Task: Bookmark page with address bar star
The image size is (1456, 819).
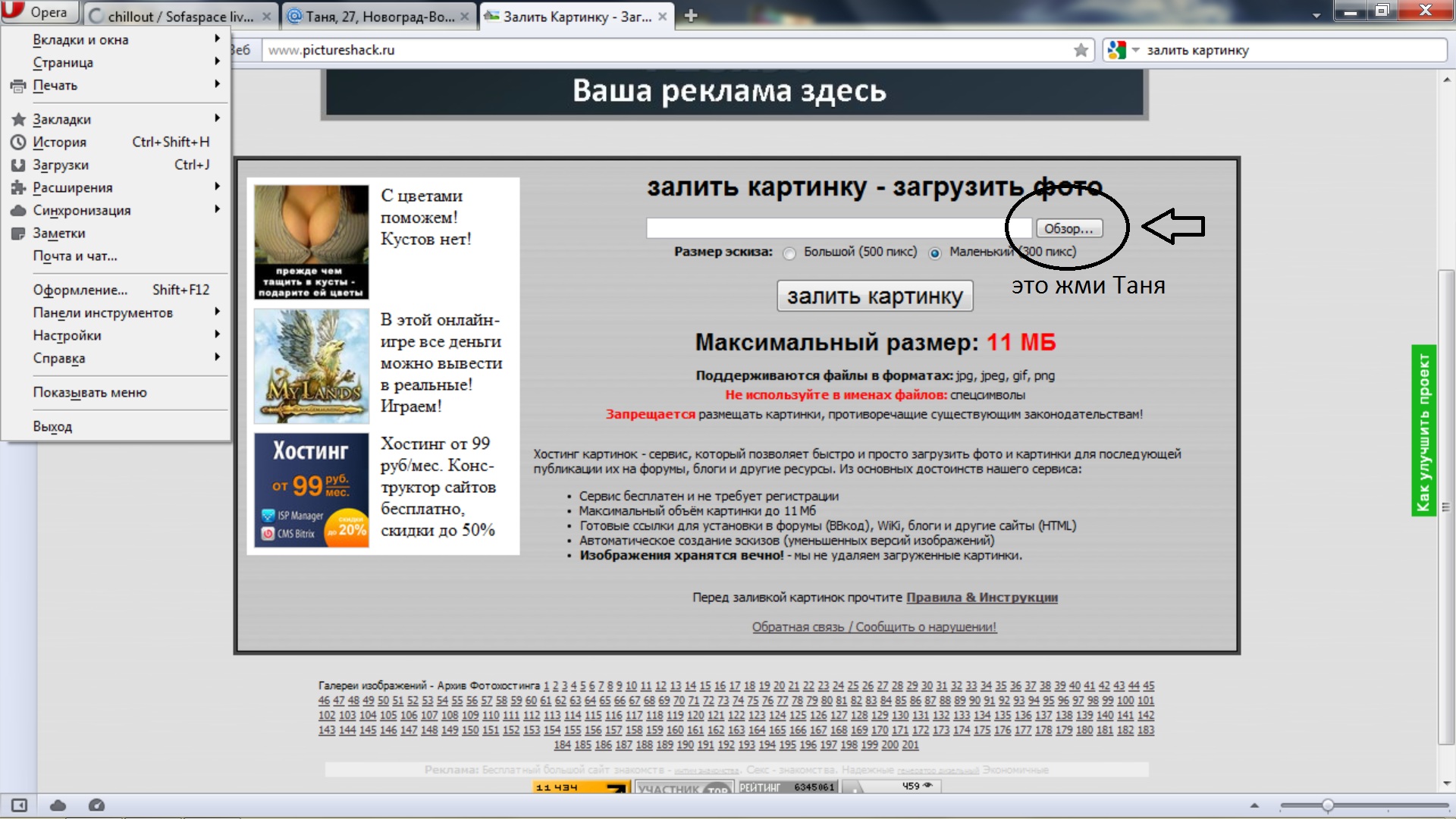Action: pyautogui.click(x=1081, y=50)
